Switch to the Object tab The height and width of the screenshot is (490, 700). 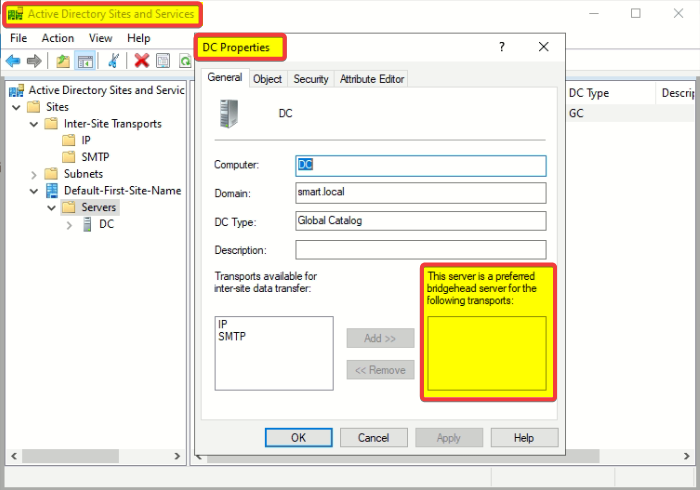click(x=267, y=79)
